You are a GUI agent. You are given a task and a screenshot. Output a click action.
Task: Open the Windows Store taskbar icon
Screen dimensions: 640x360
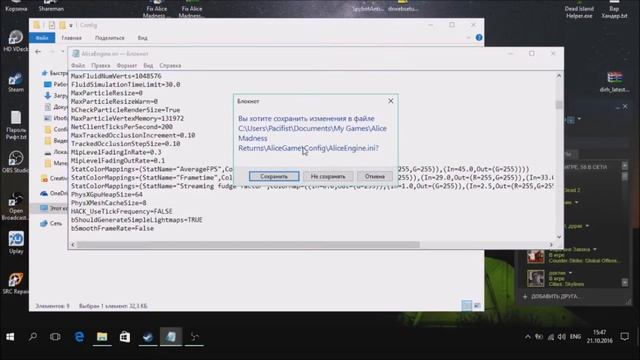coord(125,336)
